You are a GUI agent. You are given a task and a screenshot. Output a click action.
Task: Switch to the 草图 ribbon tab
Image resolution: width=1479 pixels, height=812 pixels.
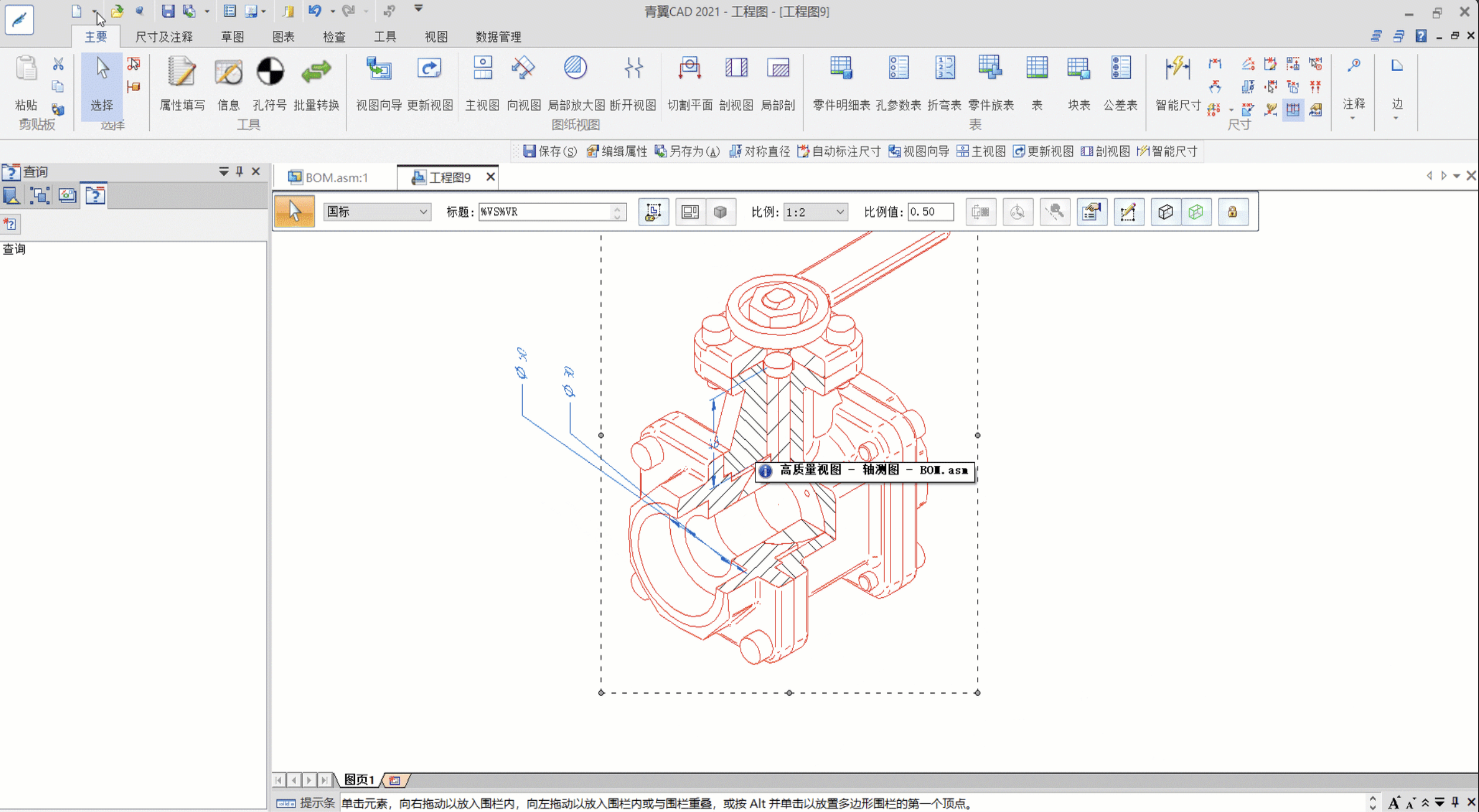pos(232,37)
